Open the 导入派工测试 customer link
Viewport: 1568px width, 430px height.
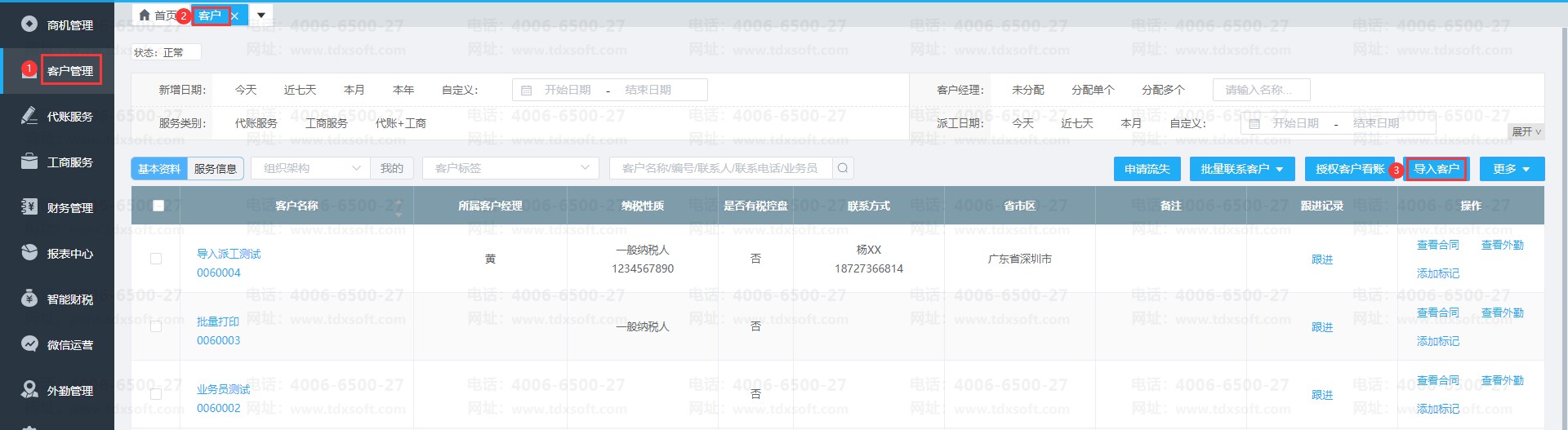pyautogui.click(x=229, y=254)
